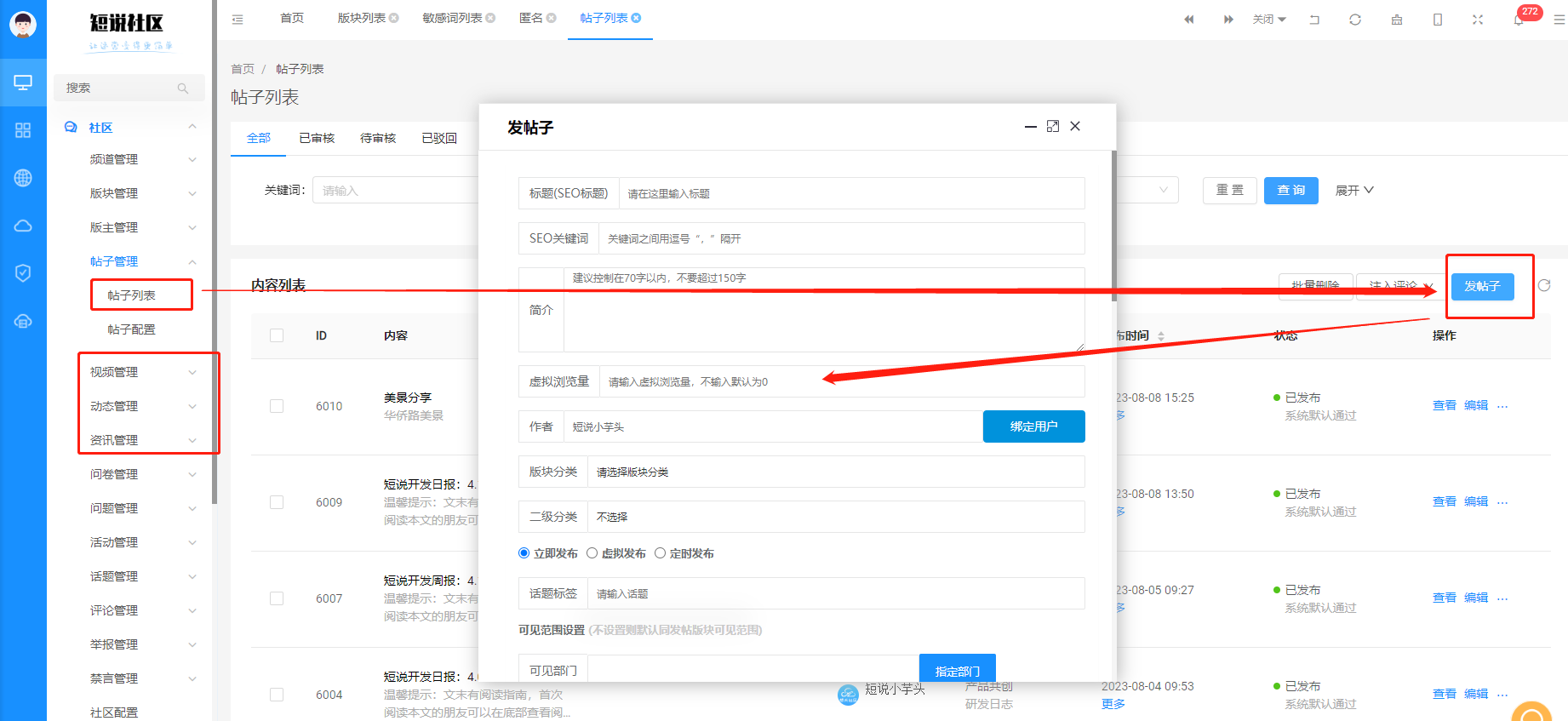Minimize the 发帖子 dialog
Screen dimensions: 1568x721
[1031, 127]
